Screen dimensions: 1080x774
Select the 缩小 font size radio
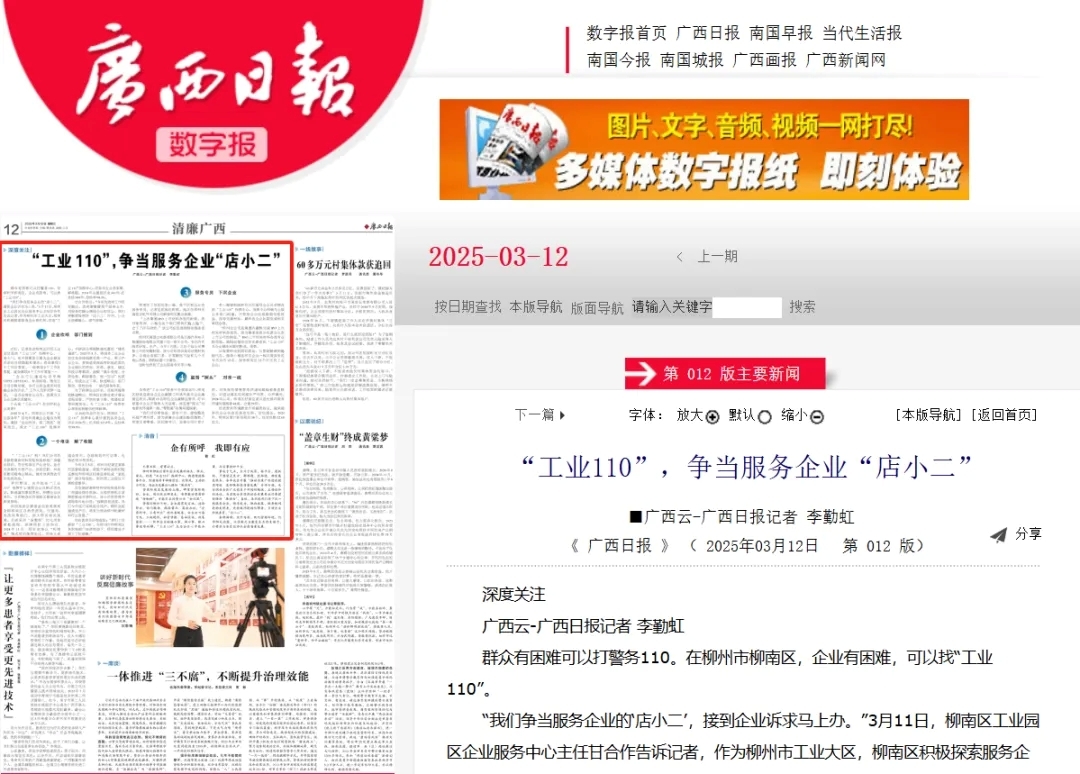(817, 417)
